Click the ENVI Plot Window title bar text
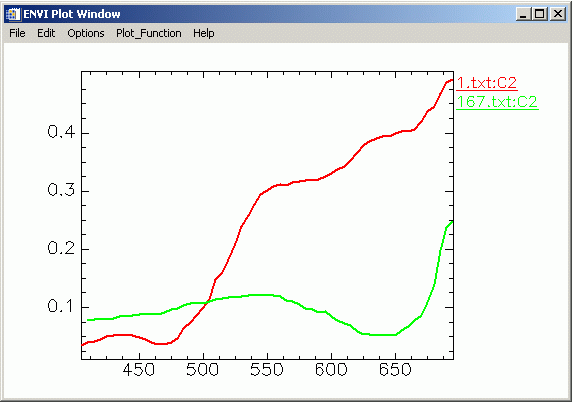This screenshot has height=402, width=573. coord(72,14)
